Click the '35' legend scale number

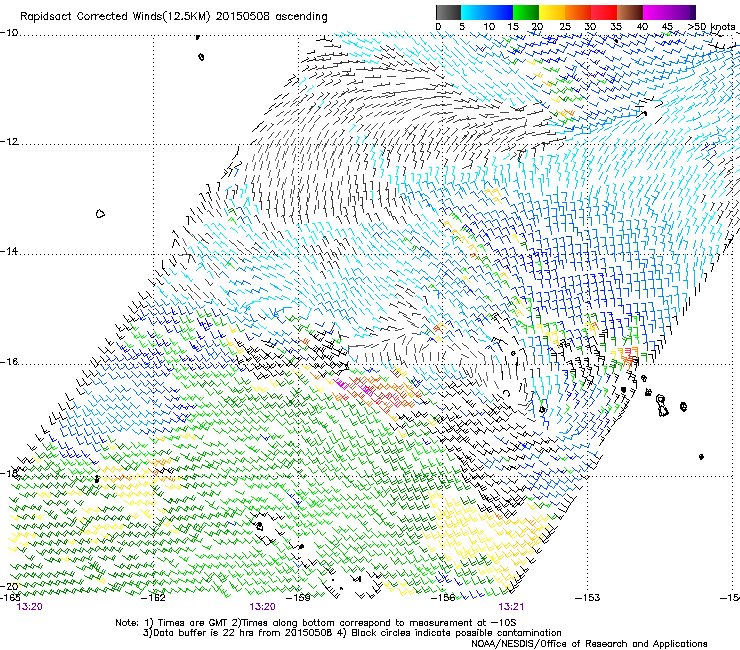616,27
